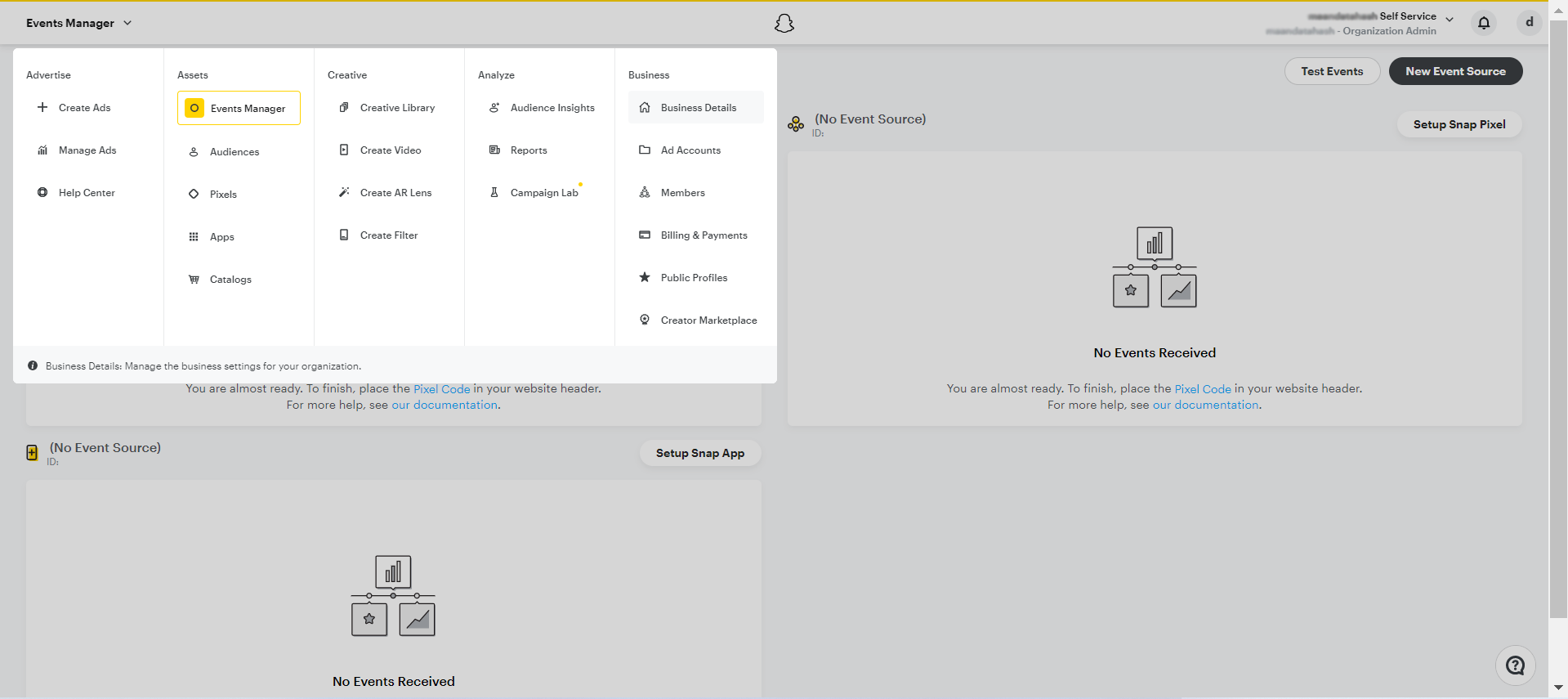
Task: Click the Create AR Lens wand icon
Action: point(344,192)
